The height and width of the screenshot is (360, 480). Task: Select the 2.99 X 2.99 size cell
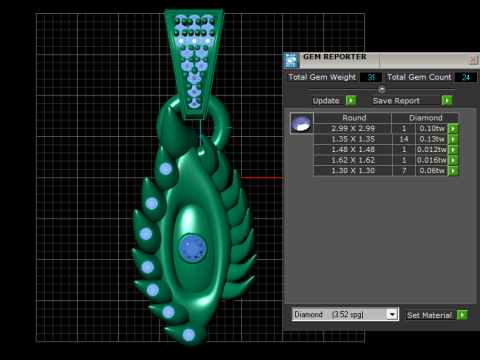(353, 129)
